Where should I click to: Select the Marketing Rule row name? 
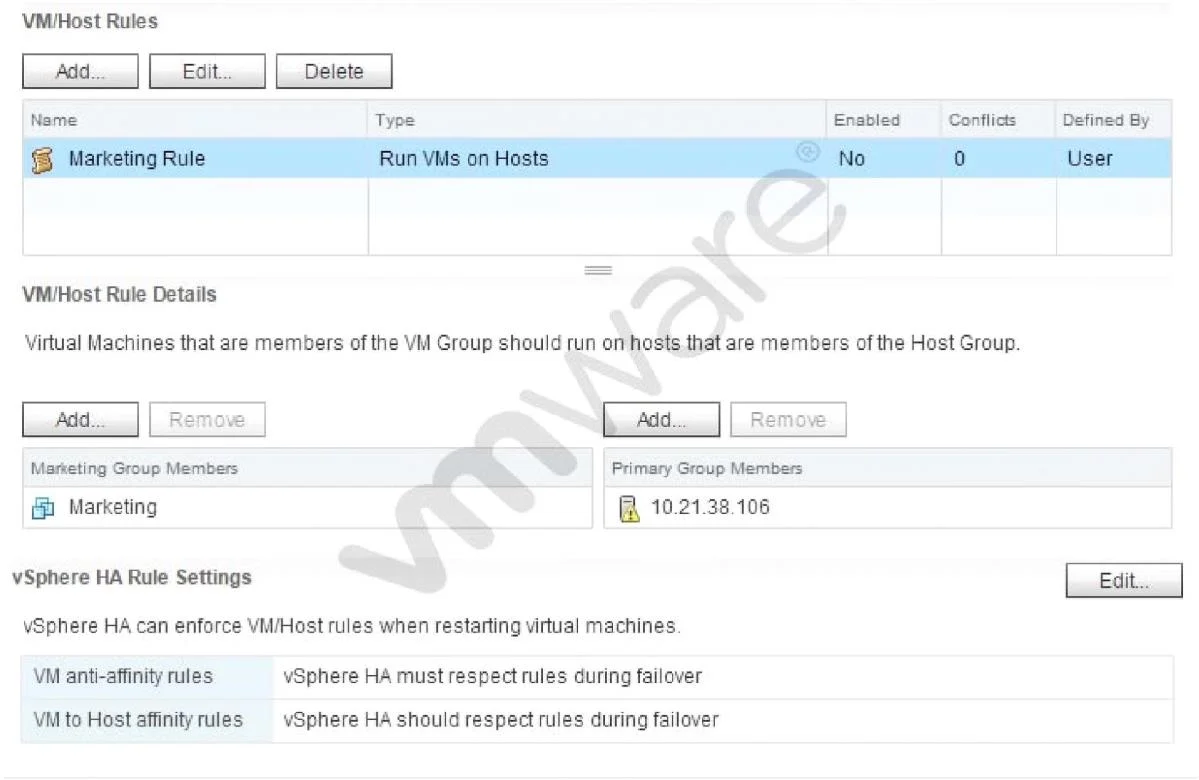137,158
